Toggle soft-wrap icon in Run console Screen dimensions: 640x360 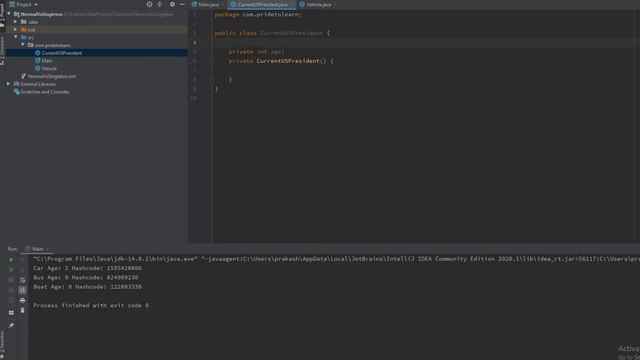coord(22,280)
